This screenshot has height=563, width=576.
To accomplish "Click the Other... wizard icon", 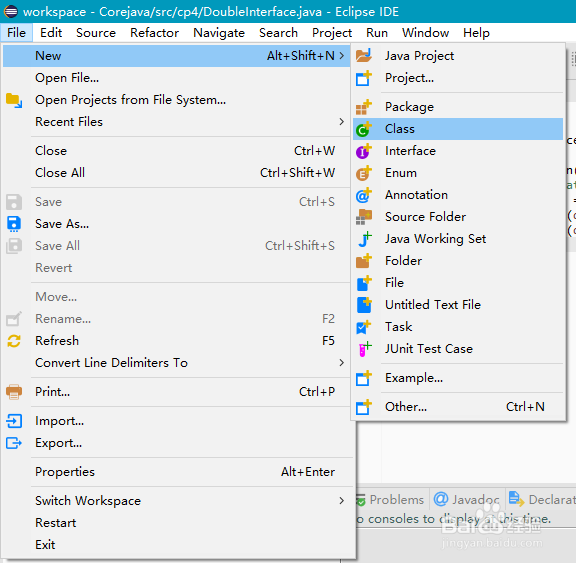I will pyautogui.click(x=364, y=407).
